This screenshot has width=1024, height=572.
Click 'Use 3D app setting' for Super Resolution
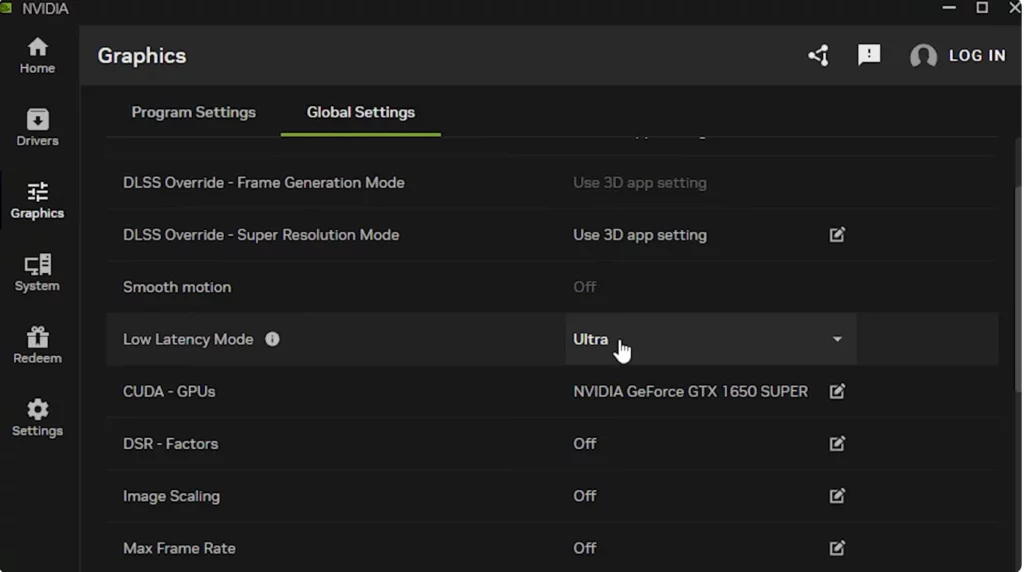(640, 235)
